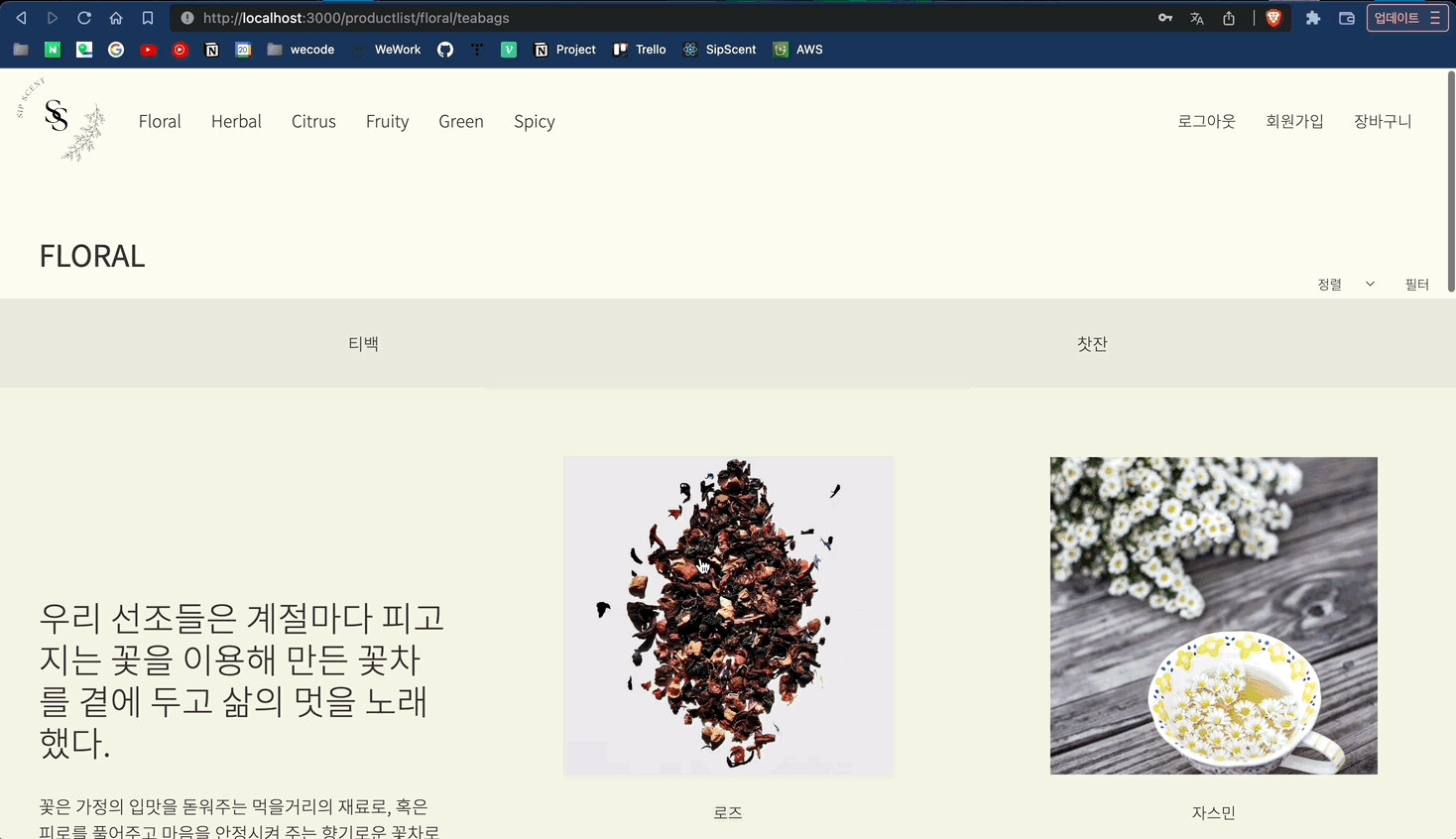
Task: Open the 자스민 jasmine tea product image
Action: (x=1214, y=616)
